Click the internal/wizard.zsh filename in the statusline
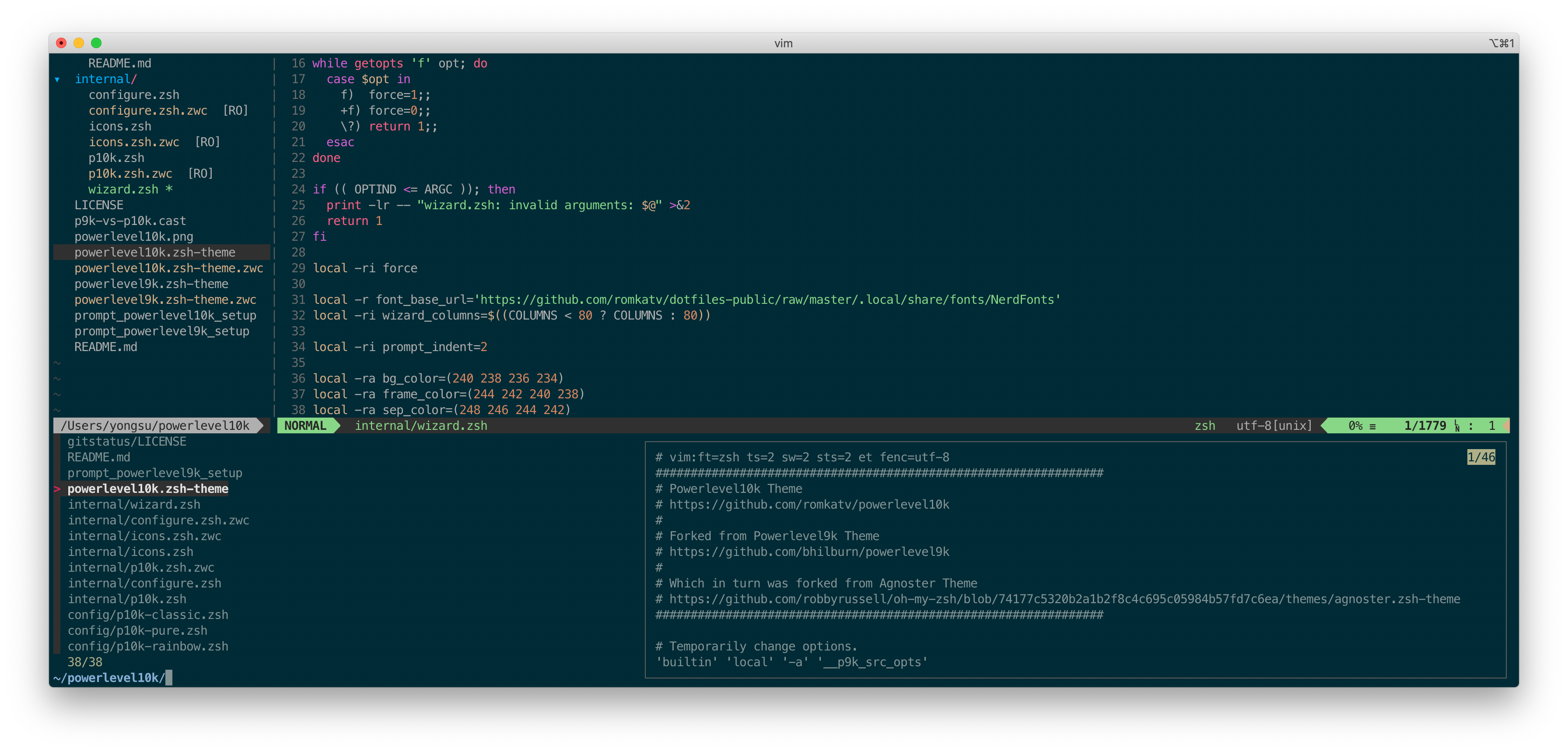1568x752 pixels. tap(420, 425)
